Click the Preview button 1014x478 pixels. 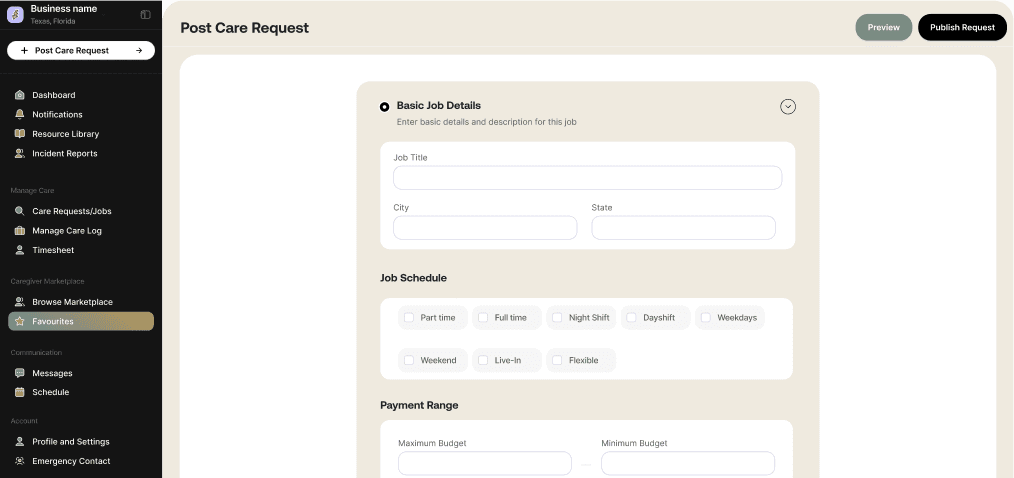click(883, 28)
